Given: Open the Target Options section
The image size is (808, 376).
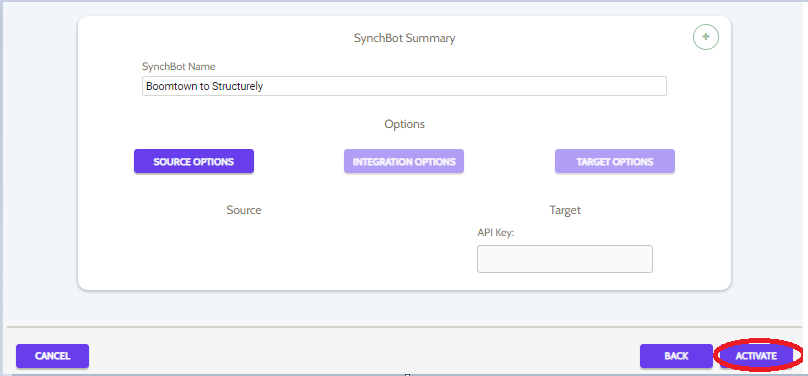Looking at the screenshot, I should [x=615, y=162].
